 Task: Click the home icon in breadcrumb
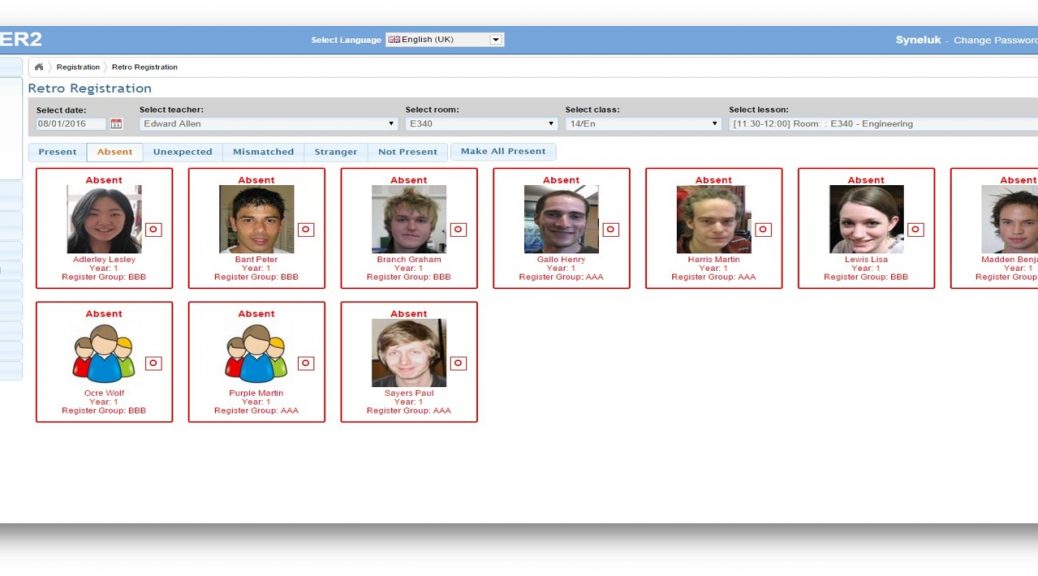pyautogui.click(x=39, y=67)
